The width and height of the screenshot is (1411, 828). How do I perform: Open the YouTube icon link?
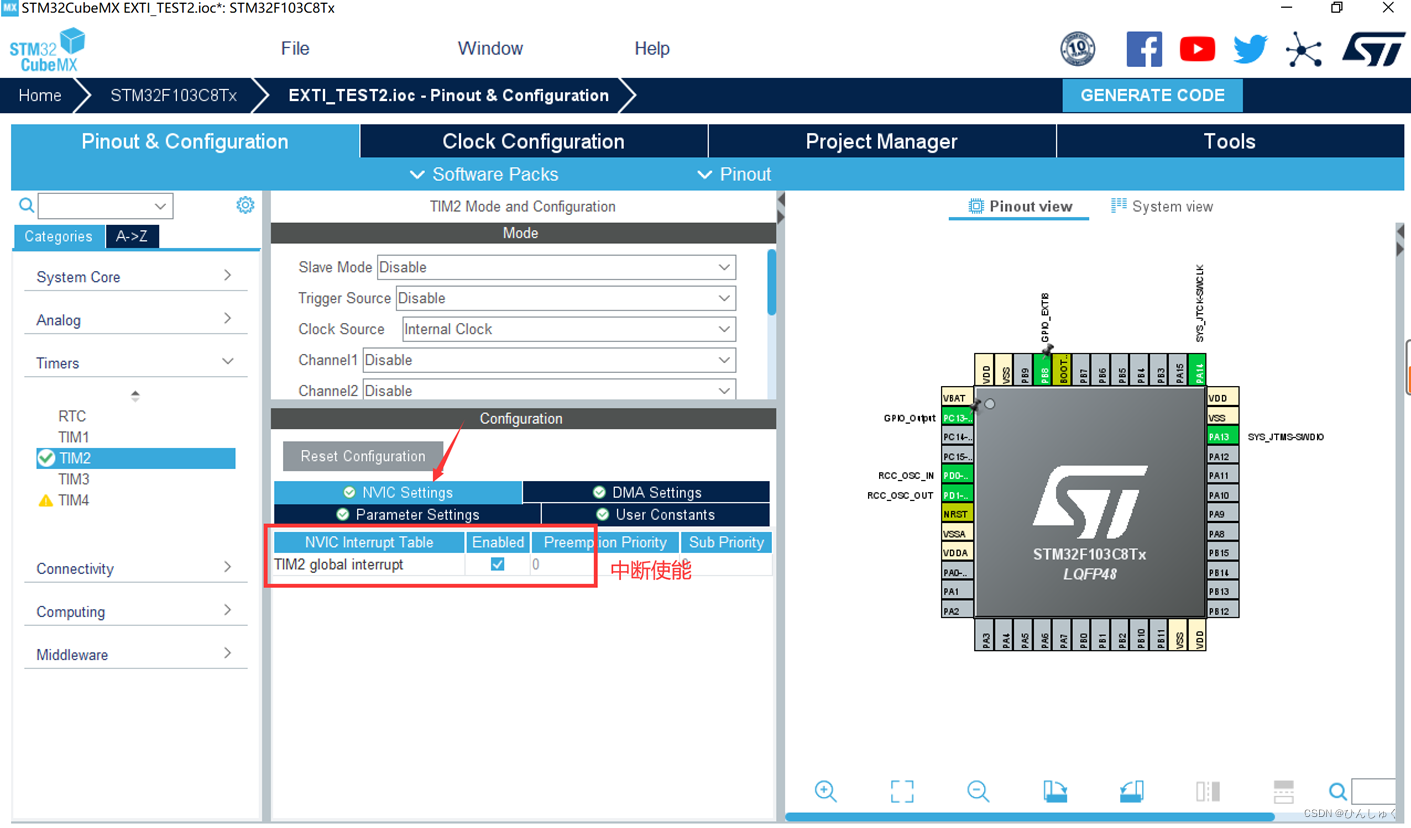pyautogui.click(x=1197, y=48)
